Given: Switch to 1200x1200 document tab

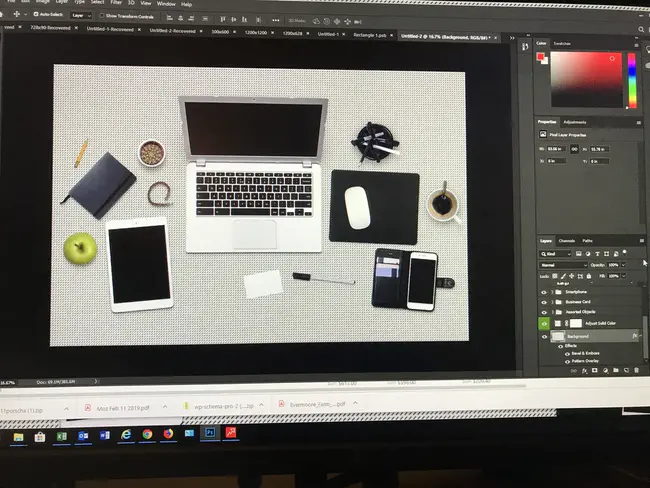Looking at the screenshot, I should [x=255, y=32].
